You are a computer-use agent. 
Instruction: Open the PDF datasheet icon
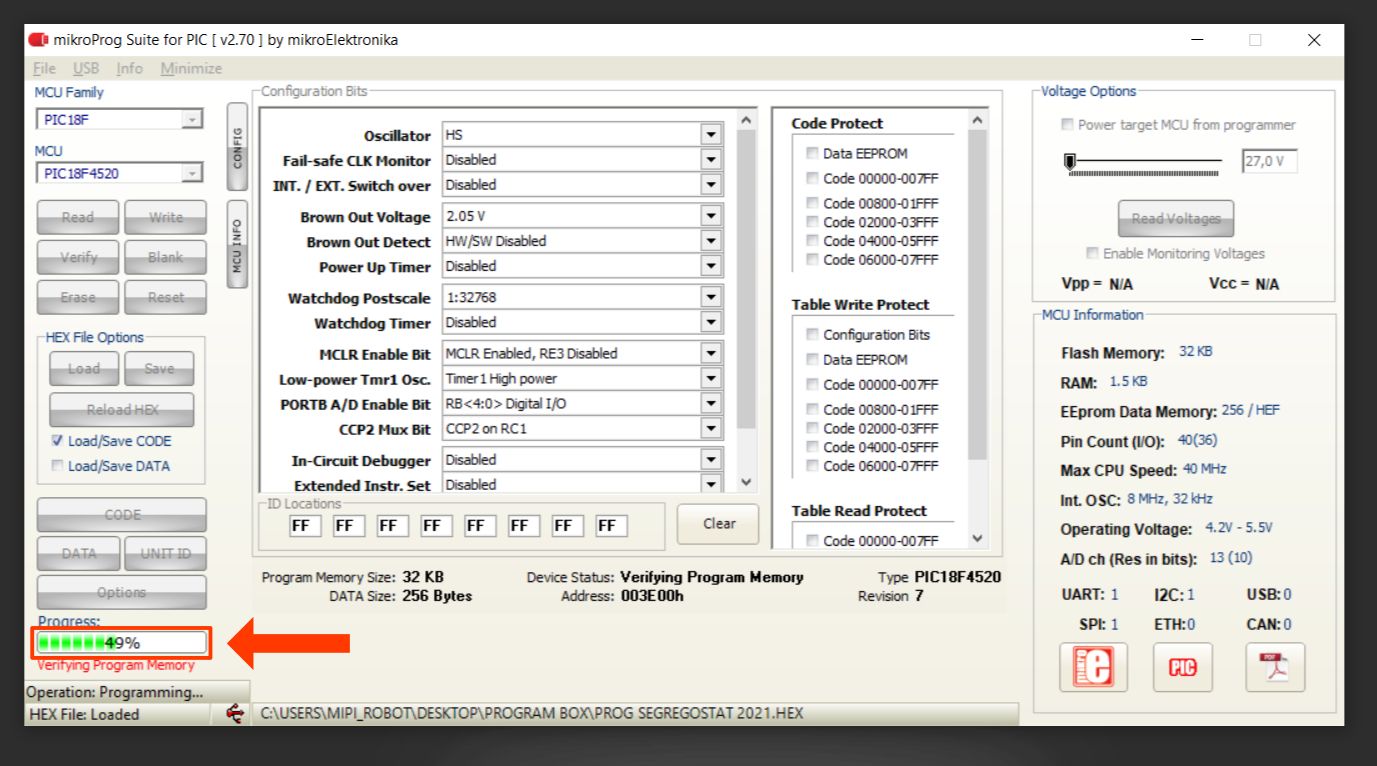(x=1275, y=667)
